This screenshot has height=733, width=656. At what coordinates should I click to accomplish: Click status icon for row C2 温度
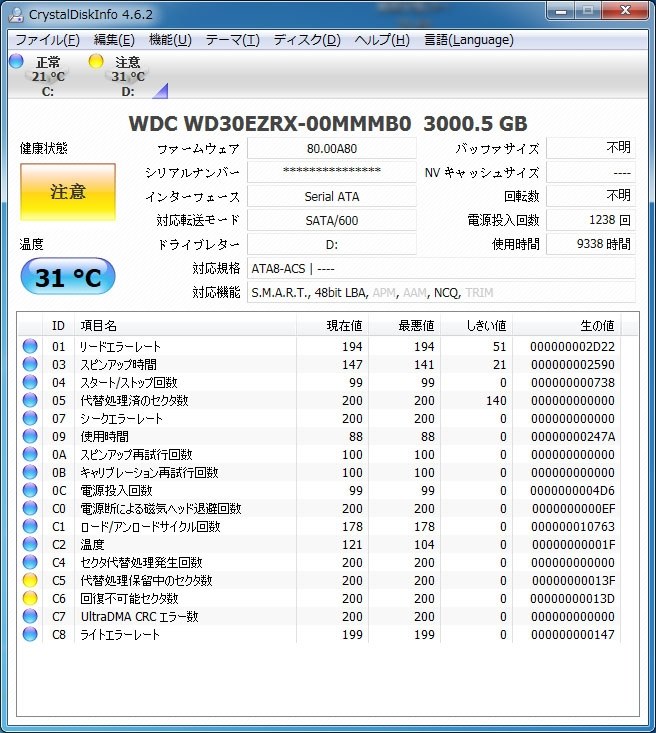(30, 544)
